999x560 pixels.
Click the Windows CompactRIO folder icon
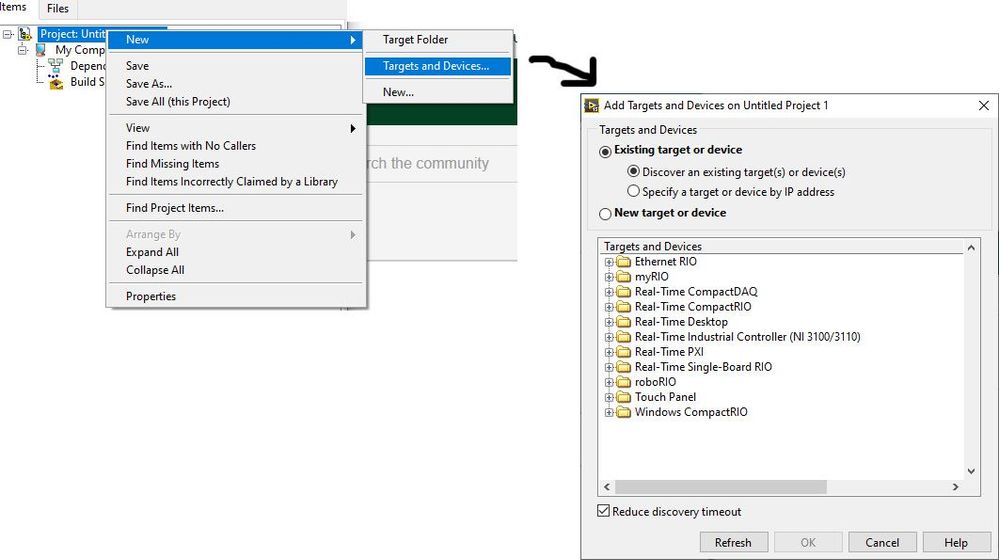click(x=624, y=412)
